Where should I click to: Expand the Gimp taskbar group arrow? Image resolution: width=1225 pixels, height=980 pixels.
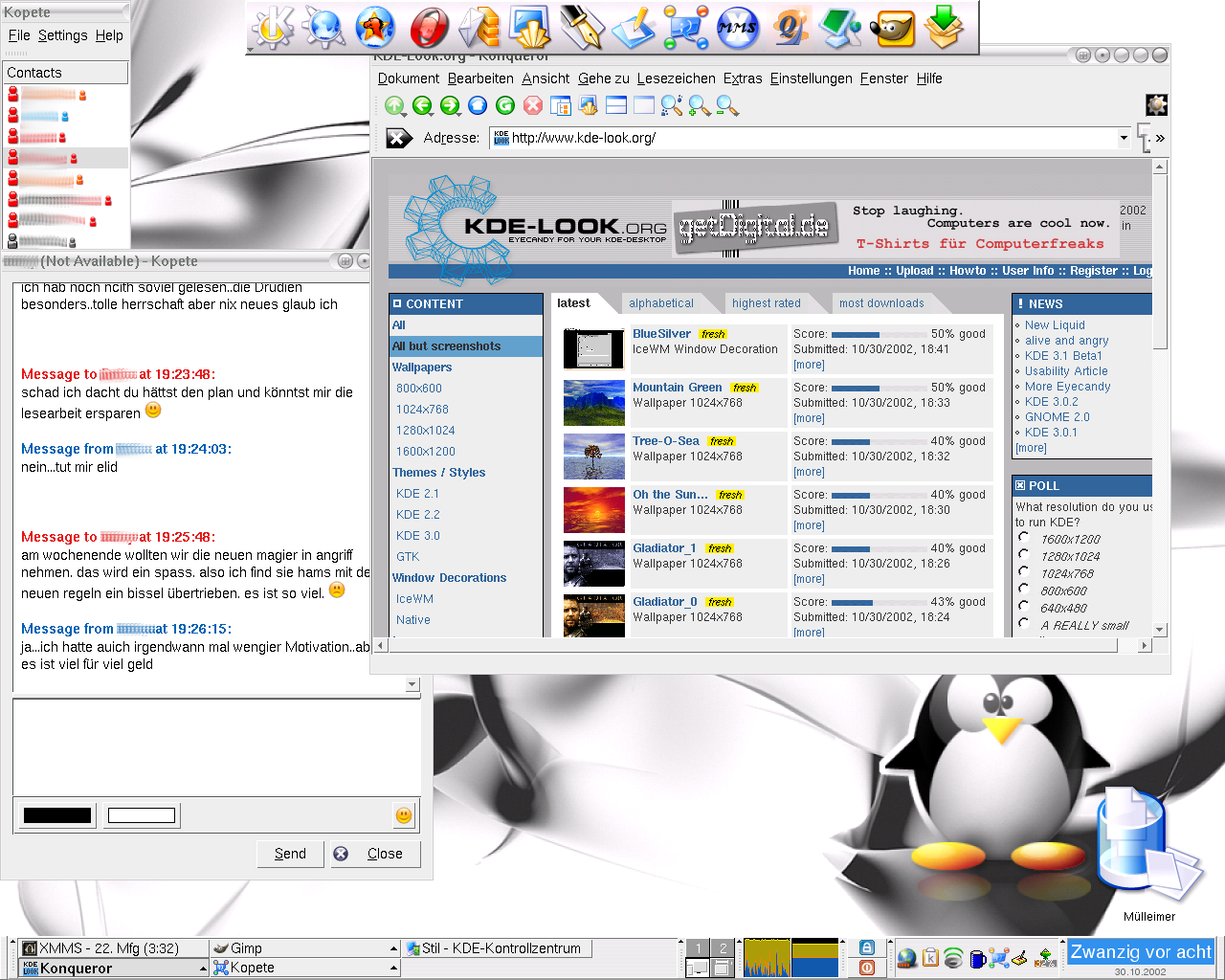pyautogui.click(x=393, y=948)
